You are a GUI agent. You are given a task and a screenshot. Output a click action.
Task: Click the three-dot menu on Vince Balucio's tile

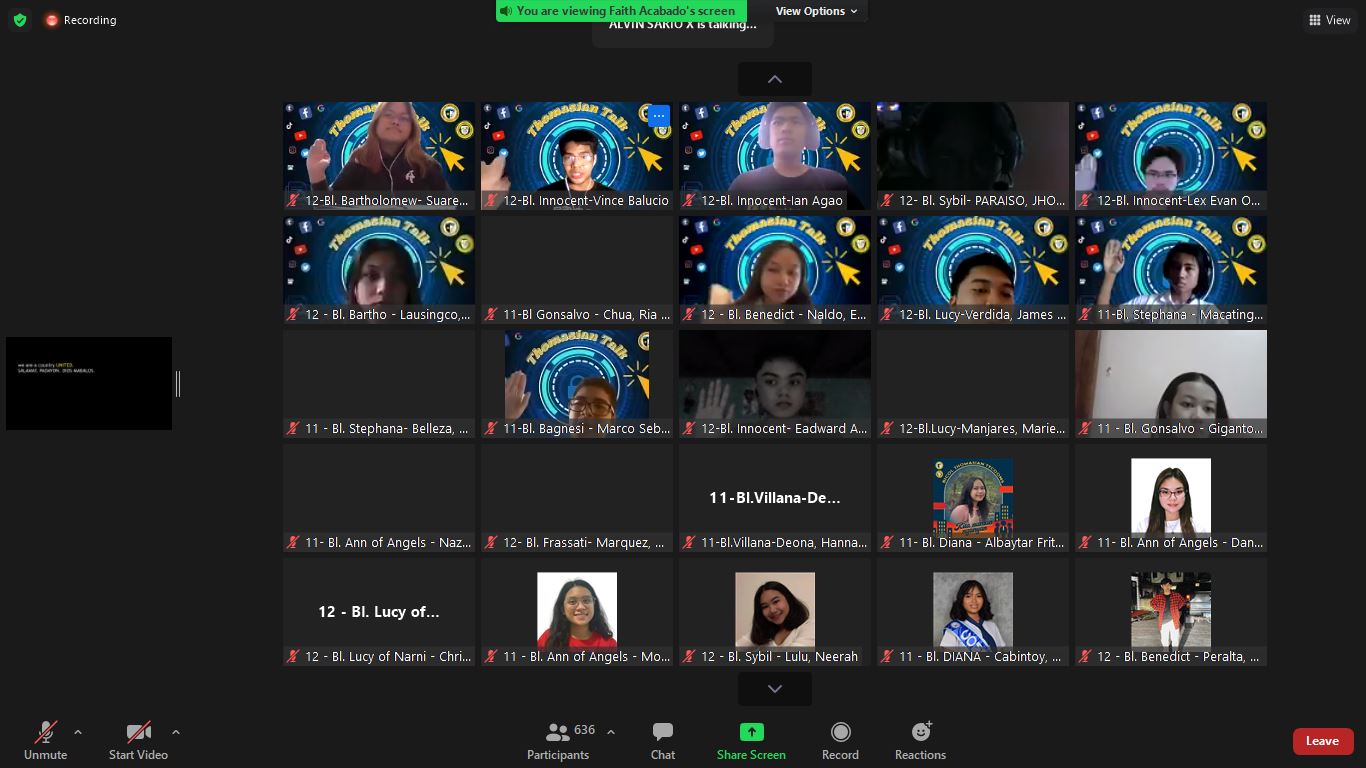[658, 116]
